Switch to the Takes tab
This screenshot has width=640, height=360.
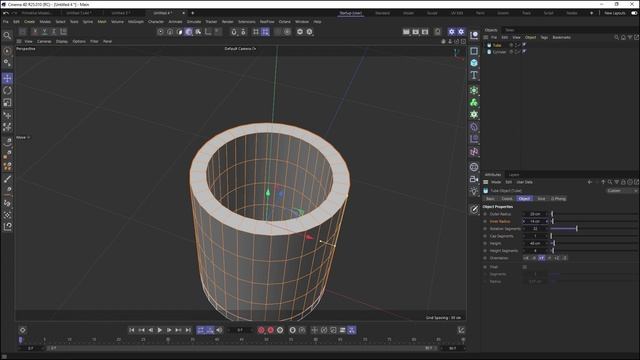tap(510, 30)
